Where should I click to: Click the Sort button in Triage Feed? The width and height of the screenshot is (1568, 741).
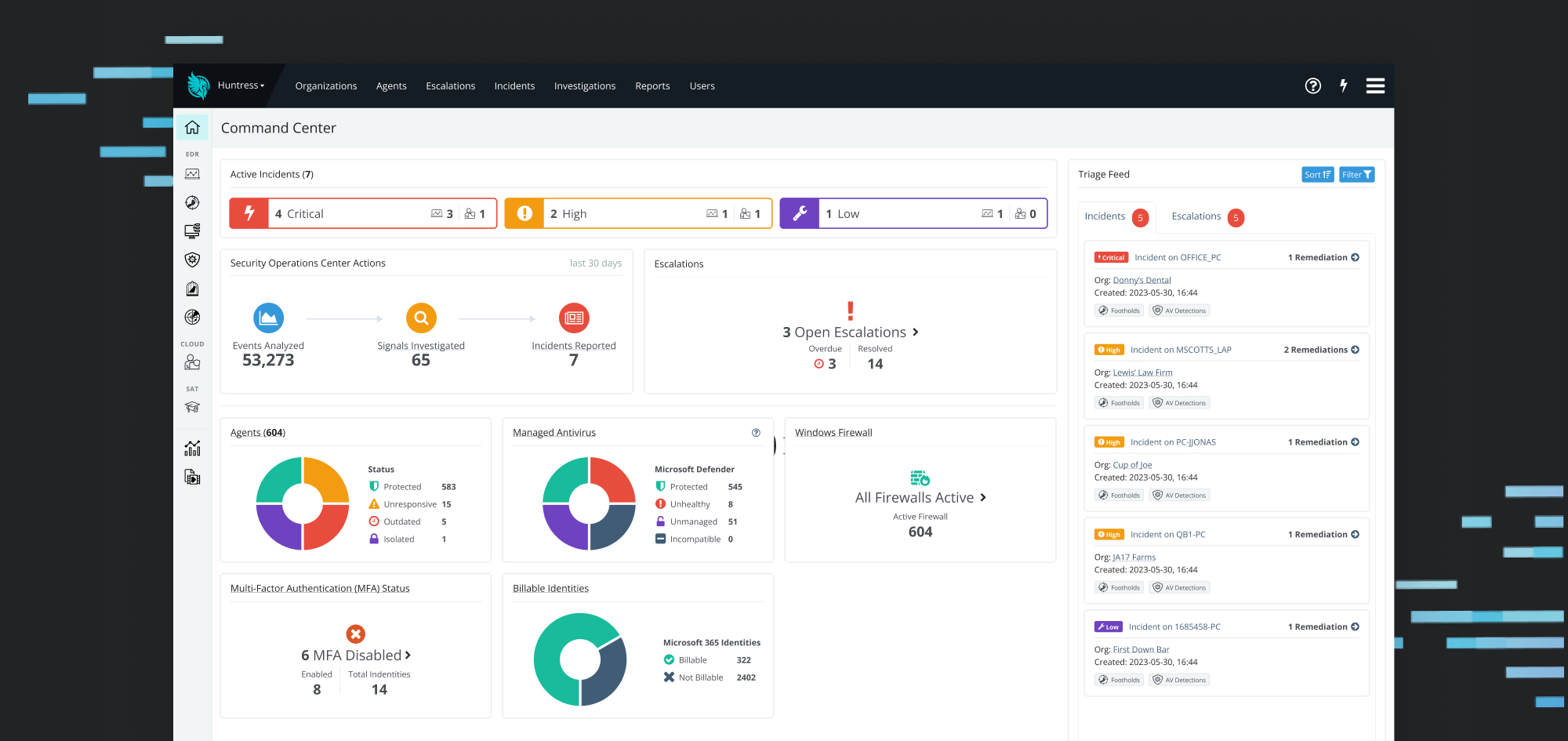(1318, 174)
